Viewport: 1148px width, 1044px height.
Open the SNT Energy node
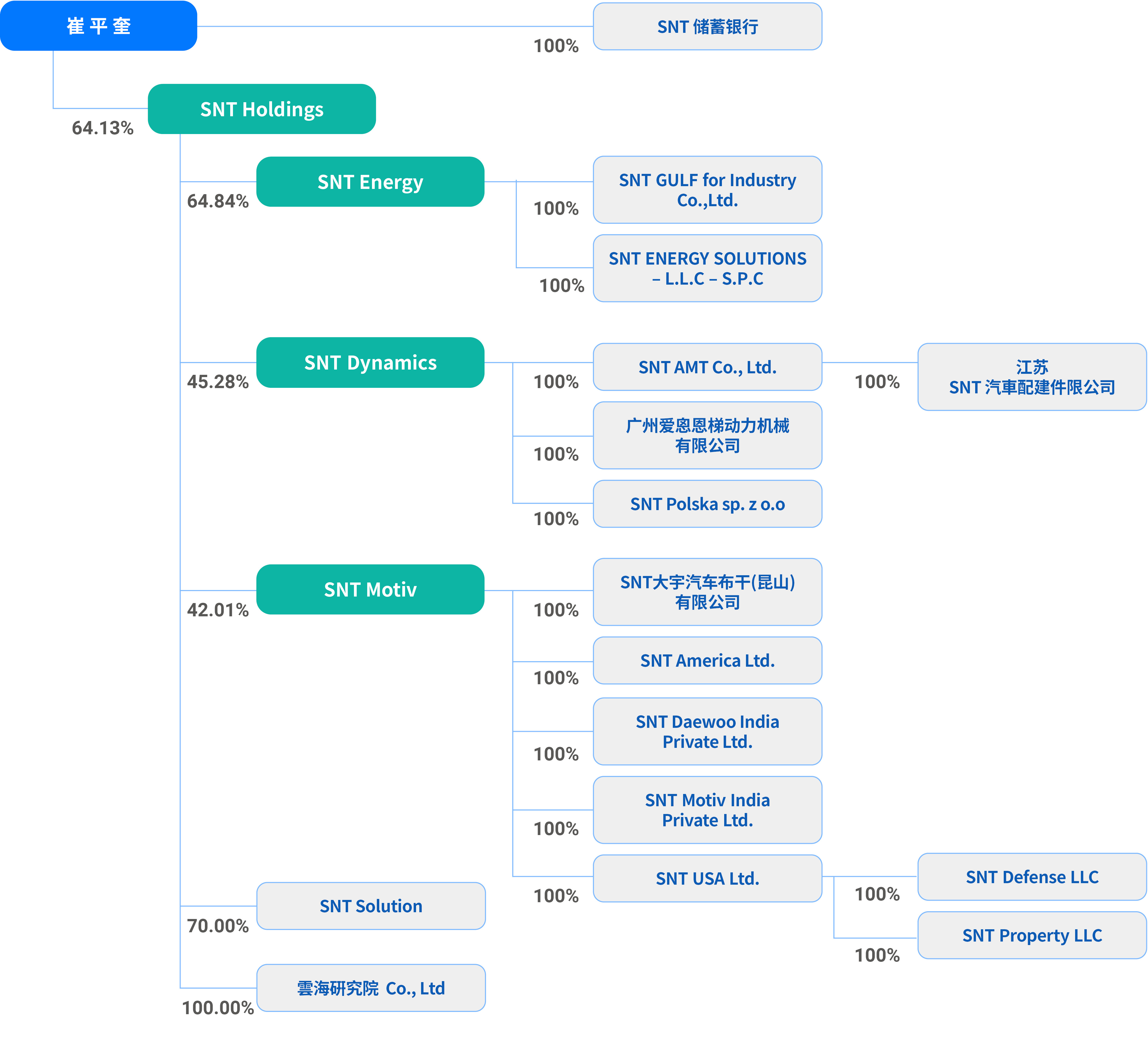(x=370, y=182)
